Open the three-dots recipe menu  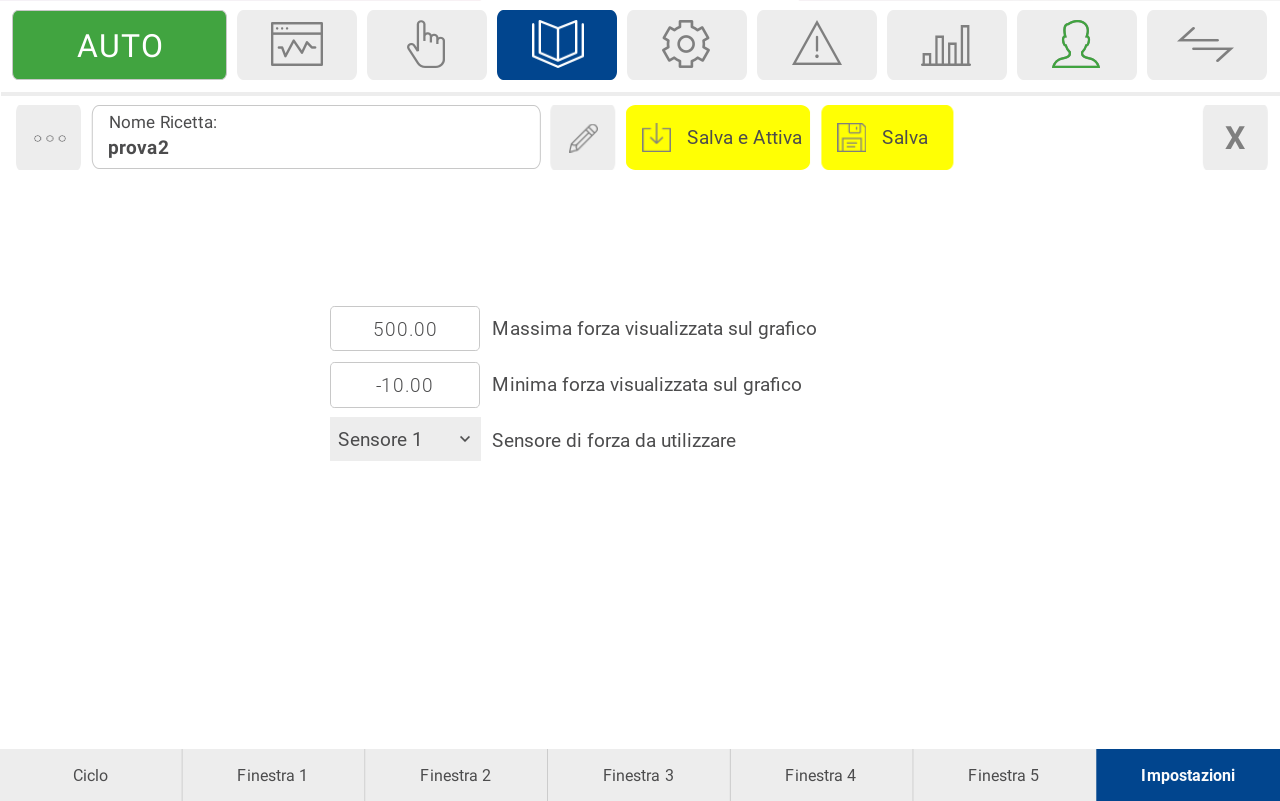pos(49,138)
